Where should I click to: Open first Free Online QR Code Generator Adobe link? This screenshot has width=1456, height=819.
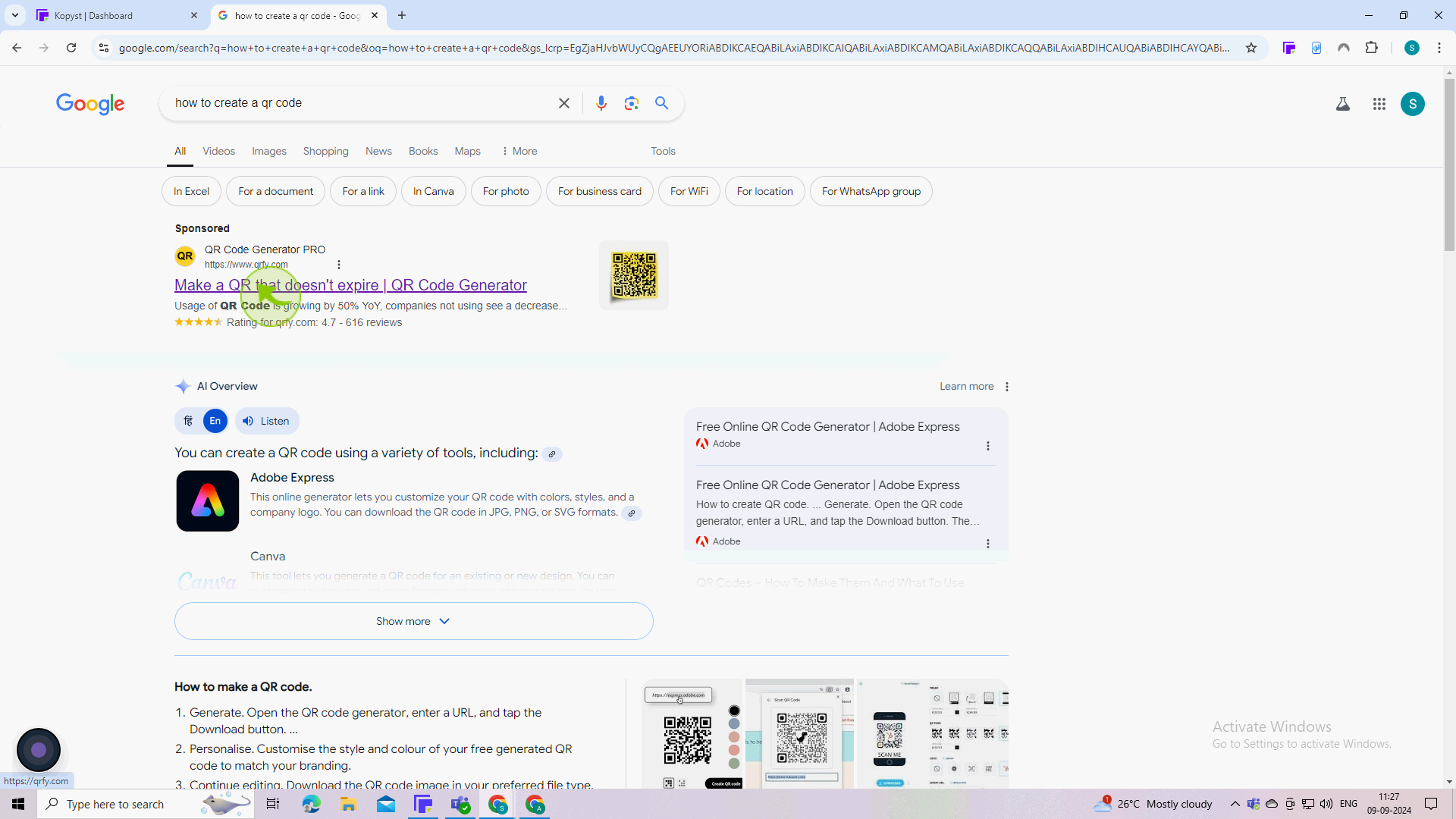pos(828,427)
